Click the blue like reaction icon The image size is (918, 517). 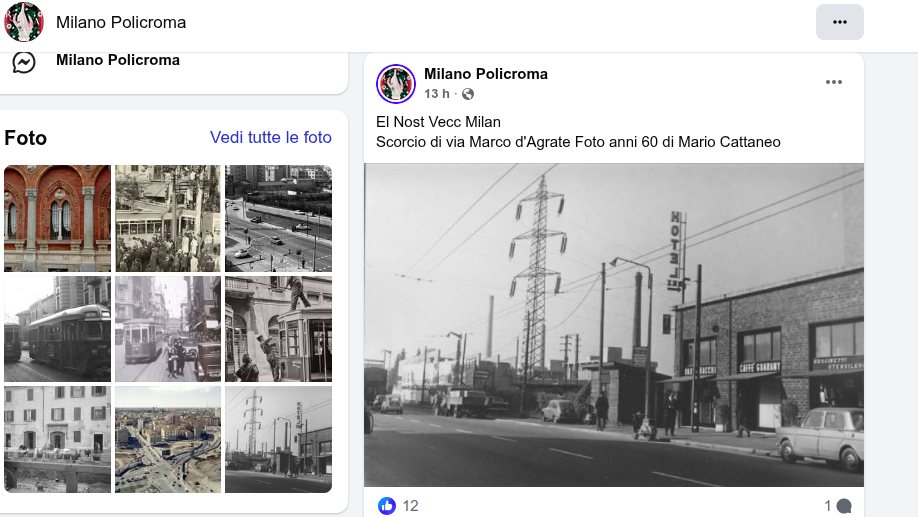coord(387,506)
